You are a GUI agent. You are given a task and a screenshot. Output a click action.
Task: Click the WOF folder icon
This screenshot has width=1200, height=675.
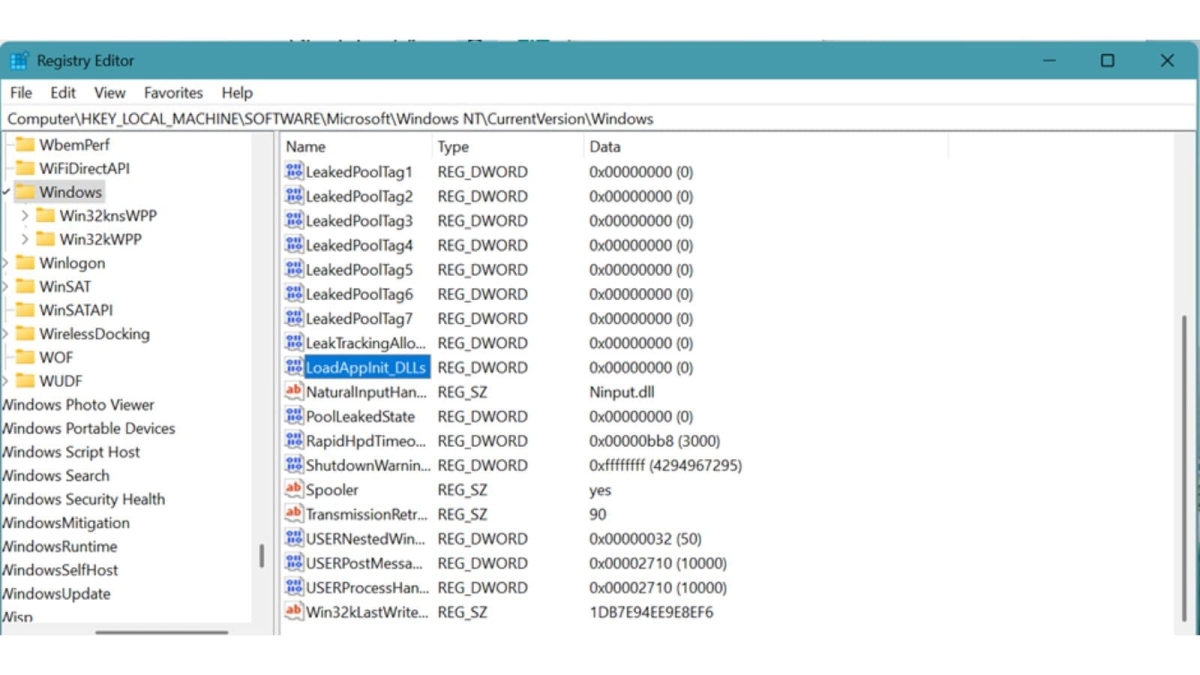pos(24,357)
